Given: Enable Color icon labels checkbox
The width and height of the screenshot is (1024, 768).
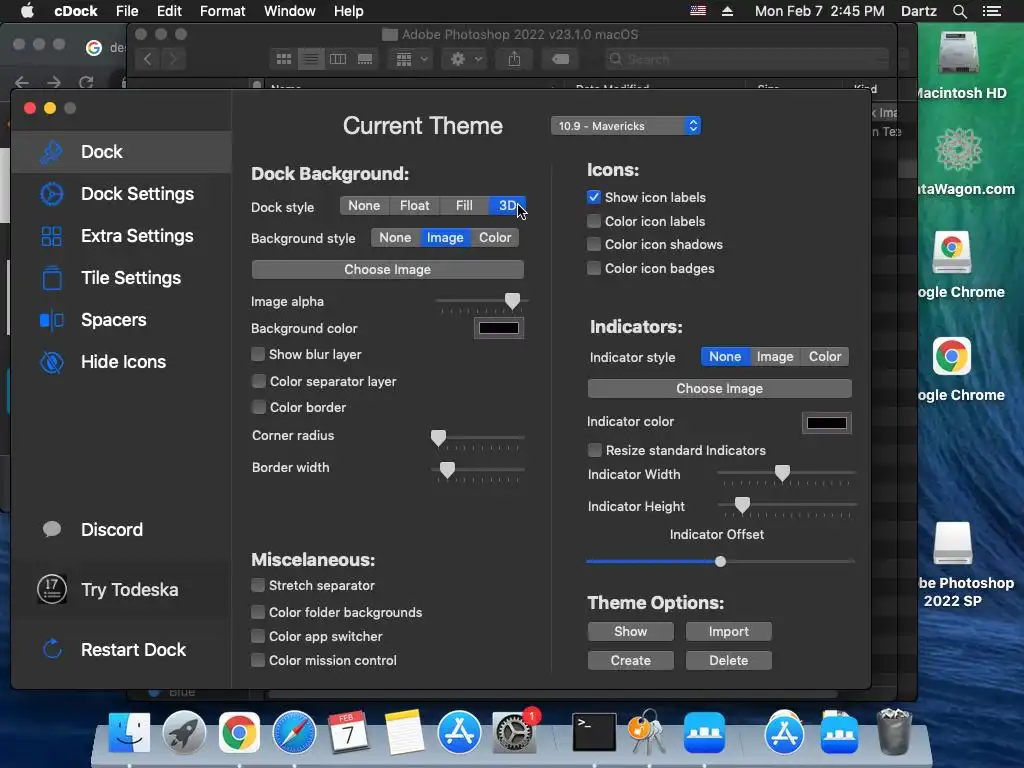Looking at the screenshot, I should pos(594,221).
